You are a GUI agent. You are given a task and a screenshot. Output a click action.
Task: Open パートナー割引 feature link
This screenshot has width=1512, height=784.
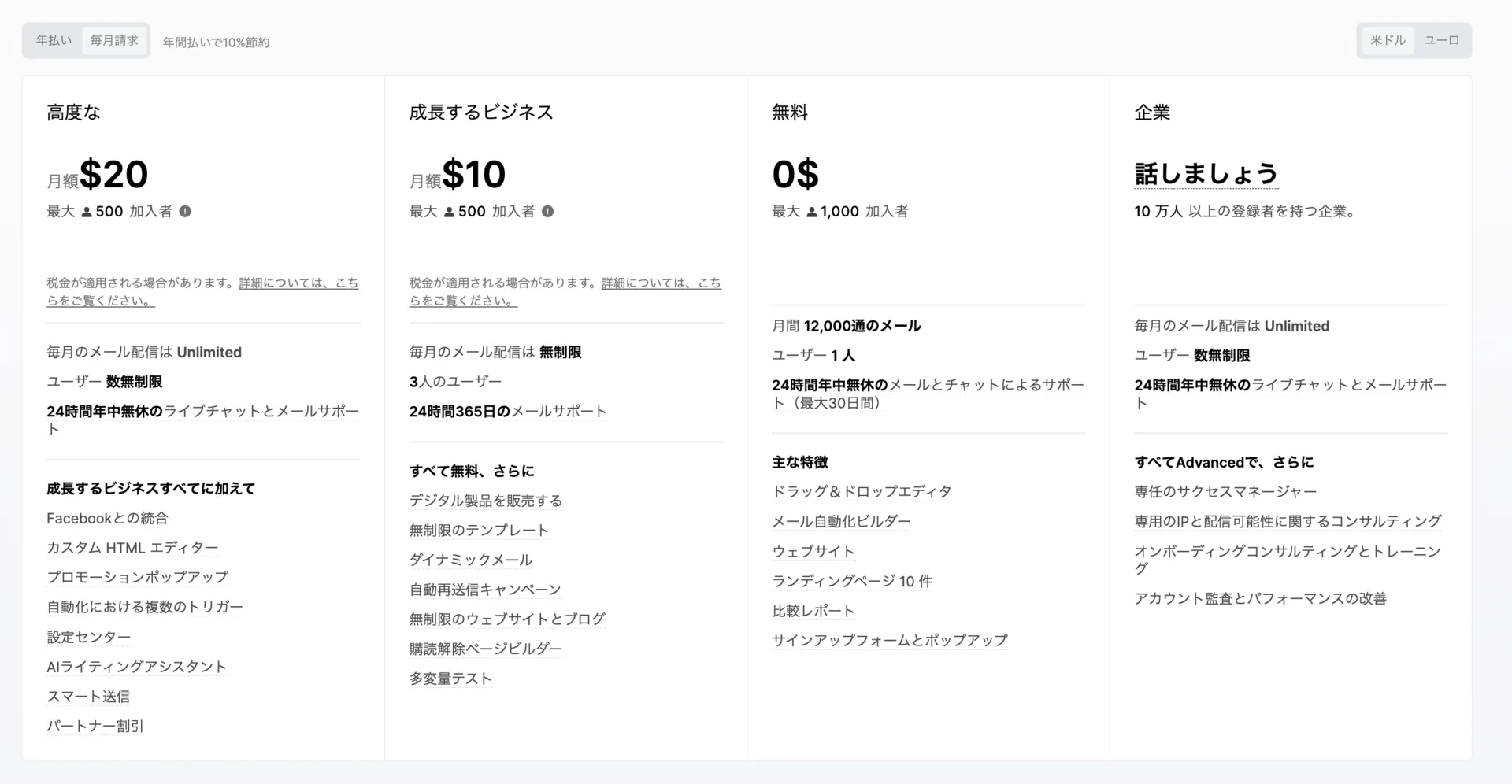(94, 726)
